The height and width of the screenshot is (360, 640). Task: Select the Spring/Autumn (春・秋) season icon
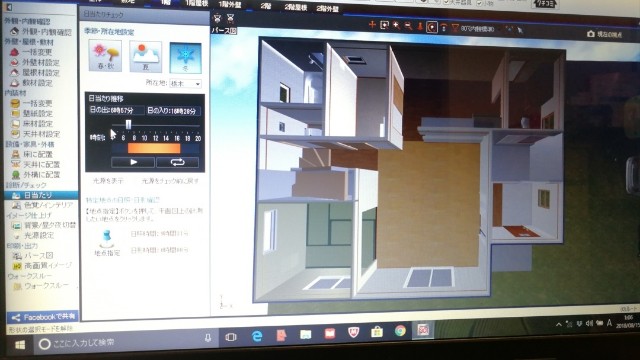(x=105, y=56)
